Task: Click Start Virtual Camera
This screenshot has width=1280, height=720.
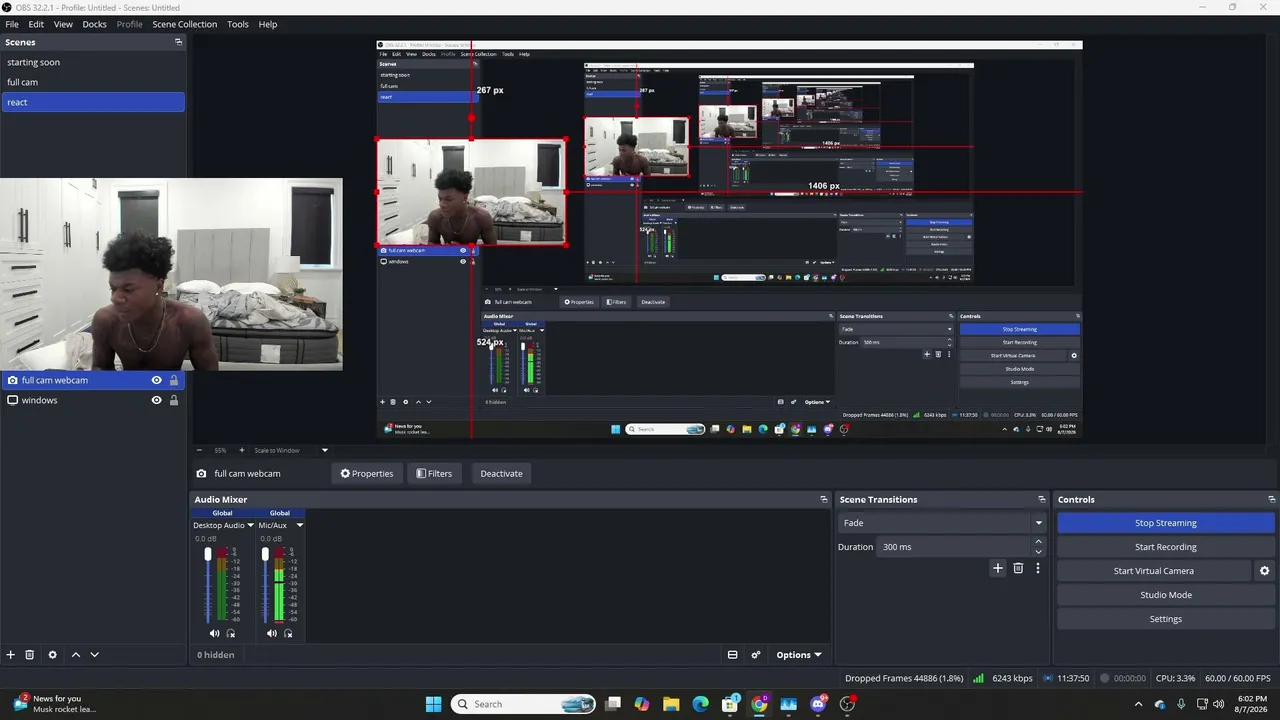Action: point(1153,571)
